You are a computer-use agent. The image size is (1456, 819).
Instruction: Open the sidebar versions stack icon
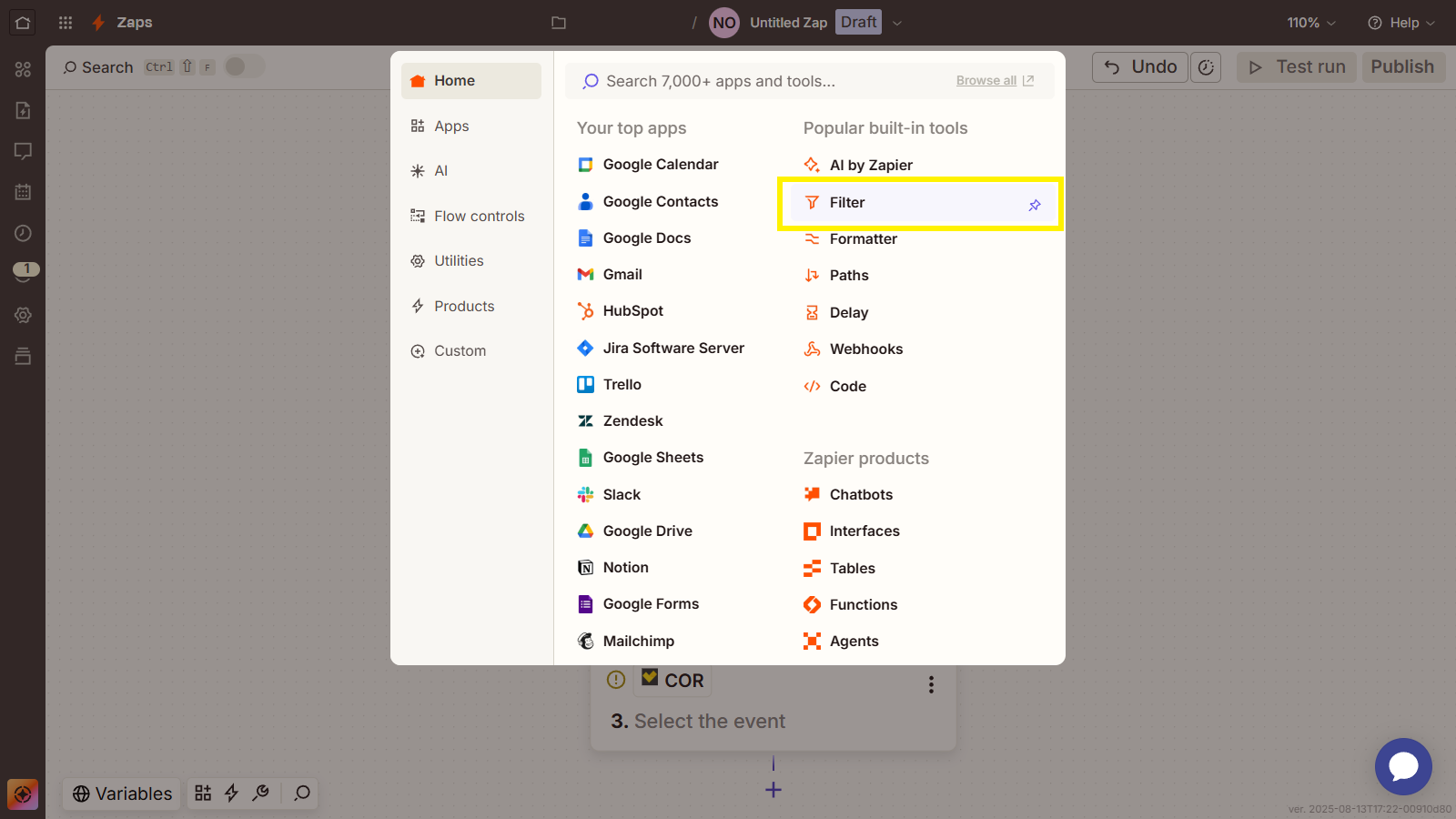(x=23, y=356)
